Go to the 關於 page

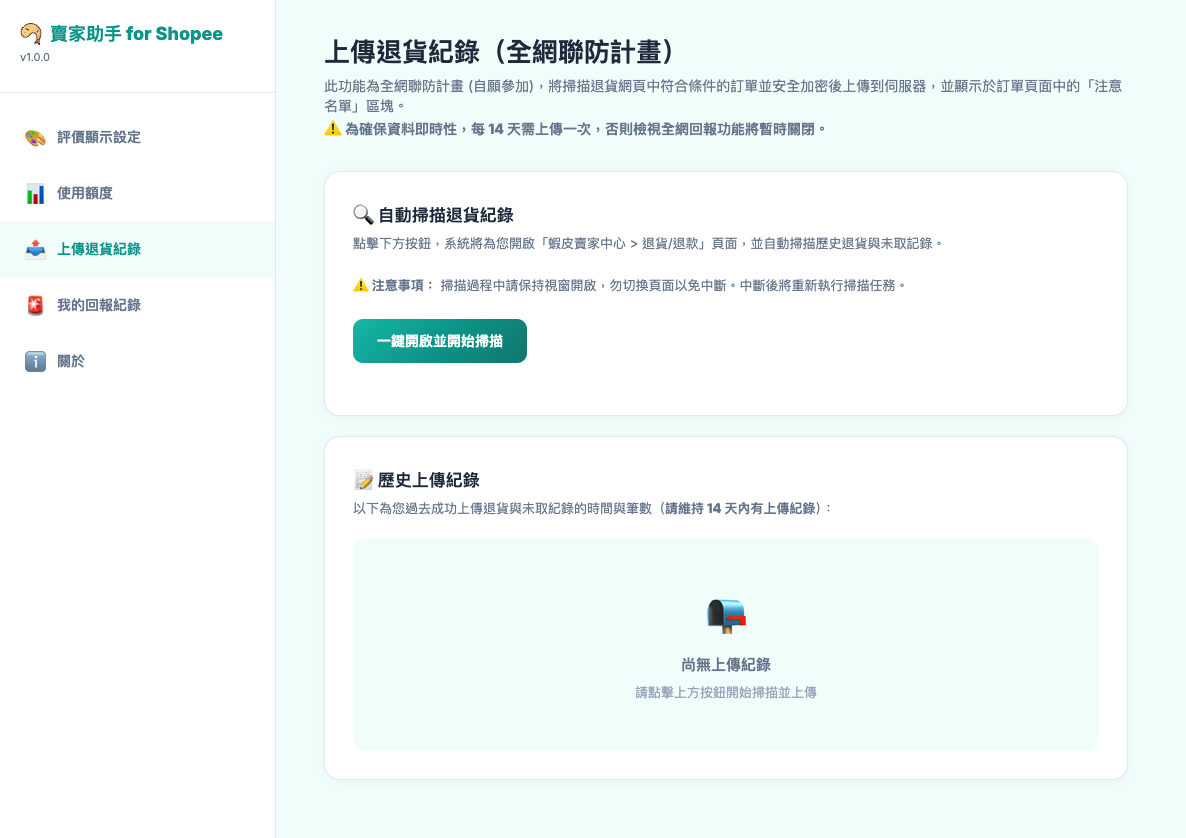(x=70, y=361)
